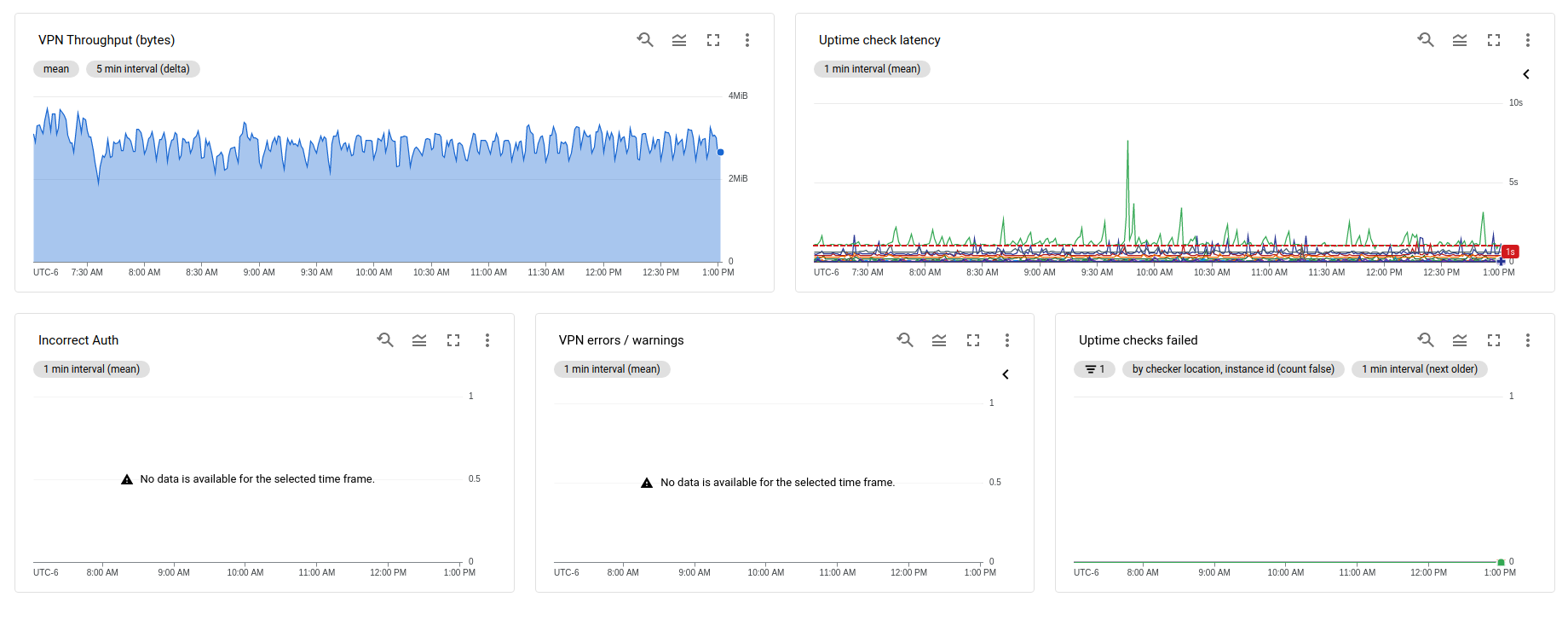Click the VPN errors / warnings title
Screen dimensions: 1568x620
pyautogui.click(x=621, y=340)
